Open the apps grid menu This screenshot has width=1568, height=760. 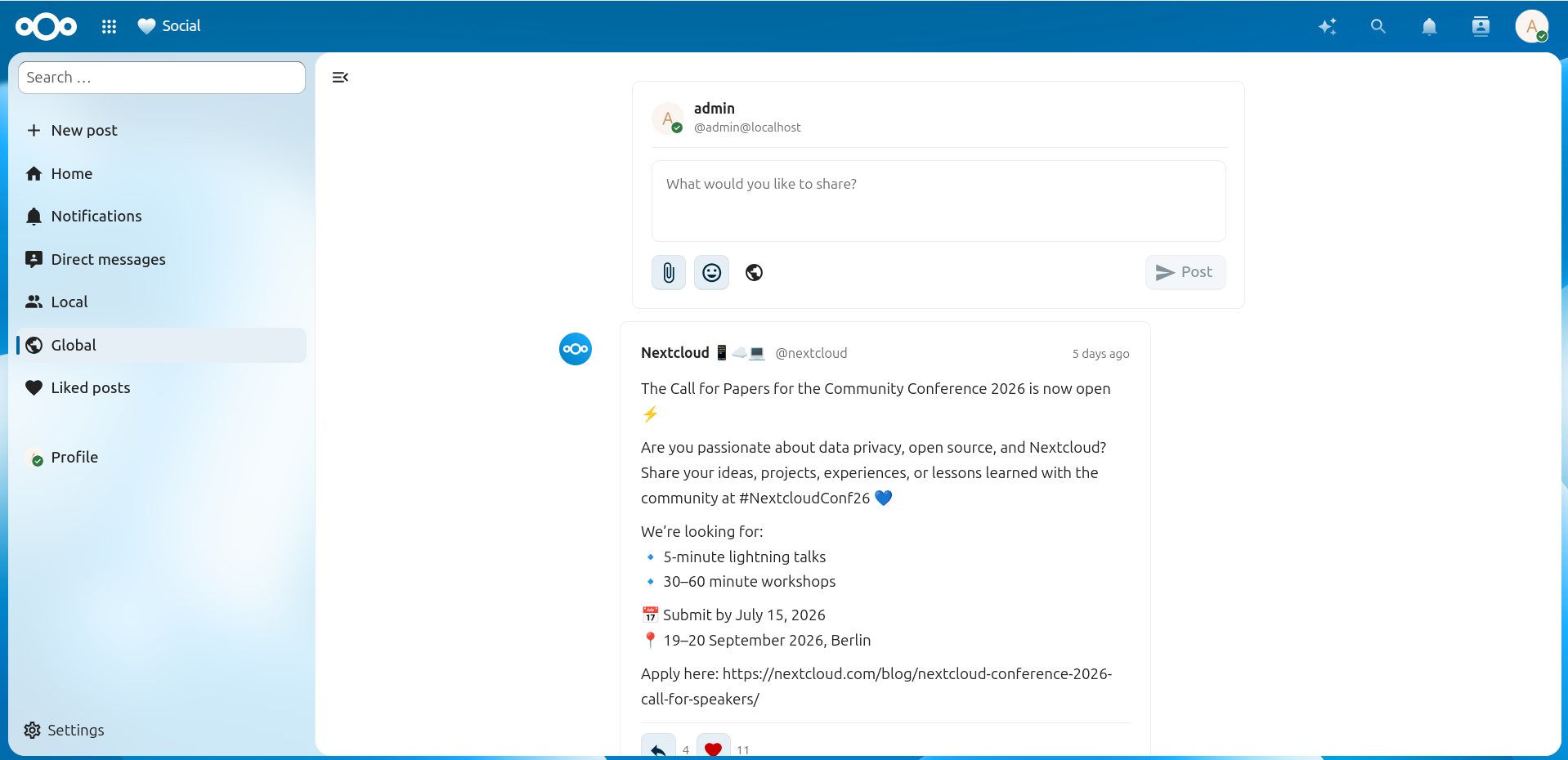pos(109,26)
